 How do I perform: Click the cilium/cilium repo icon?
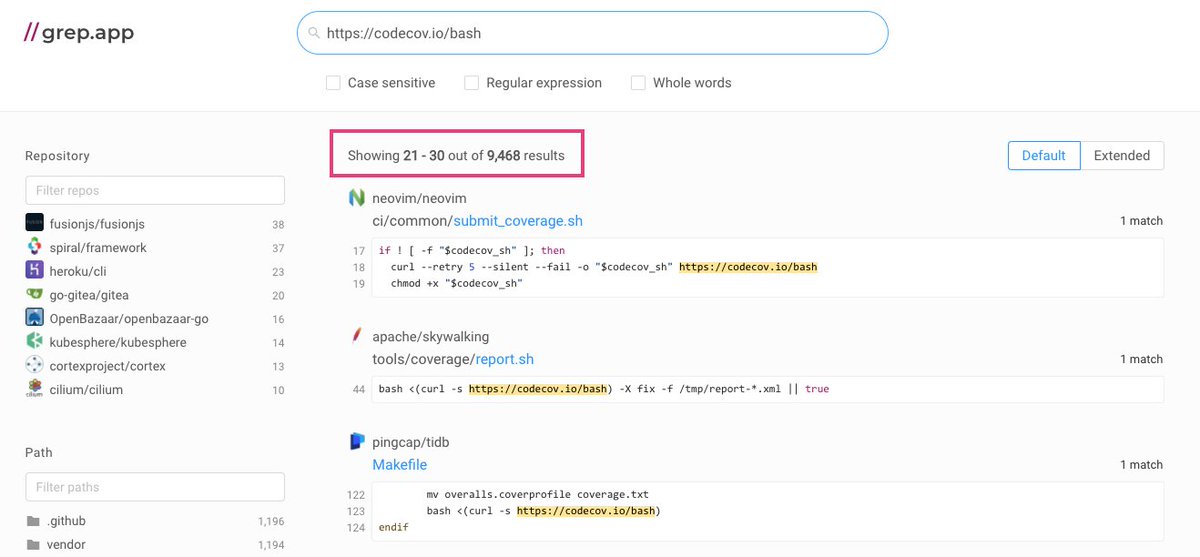click(34, 389)
